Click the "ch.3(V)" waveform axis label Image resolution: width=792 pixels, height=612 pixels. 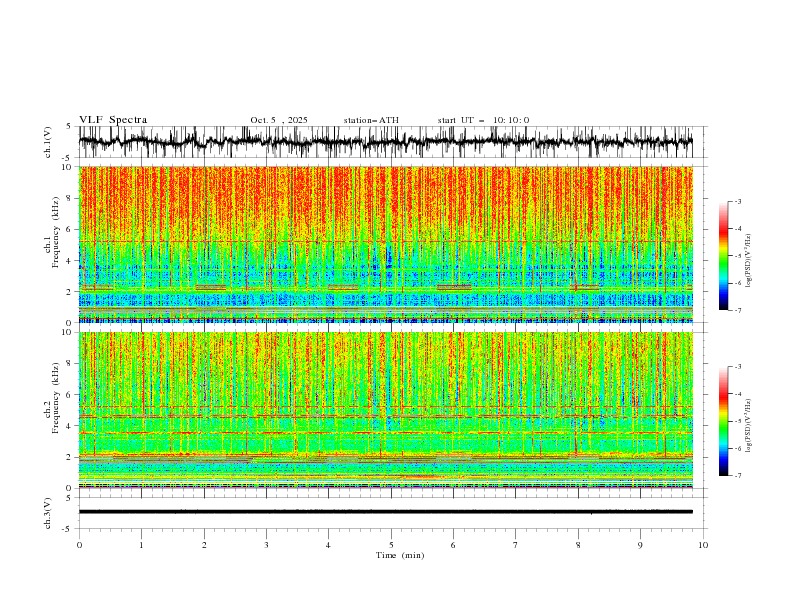(x=48, y=513)
